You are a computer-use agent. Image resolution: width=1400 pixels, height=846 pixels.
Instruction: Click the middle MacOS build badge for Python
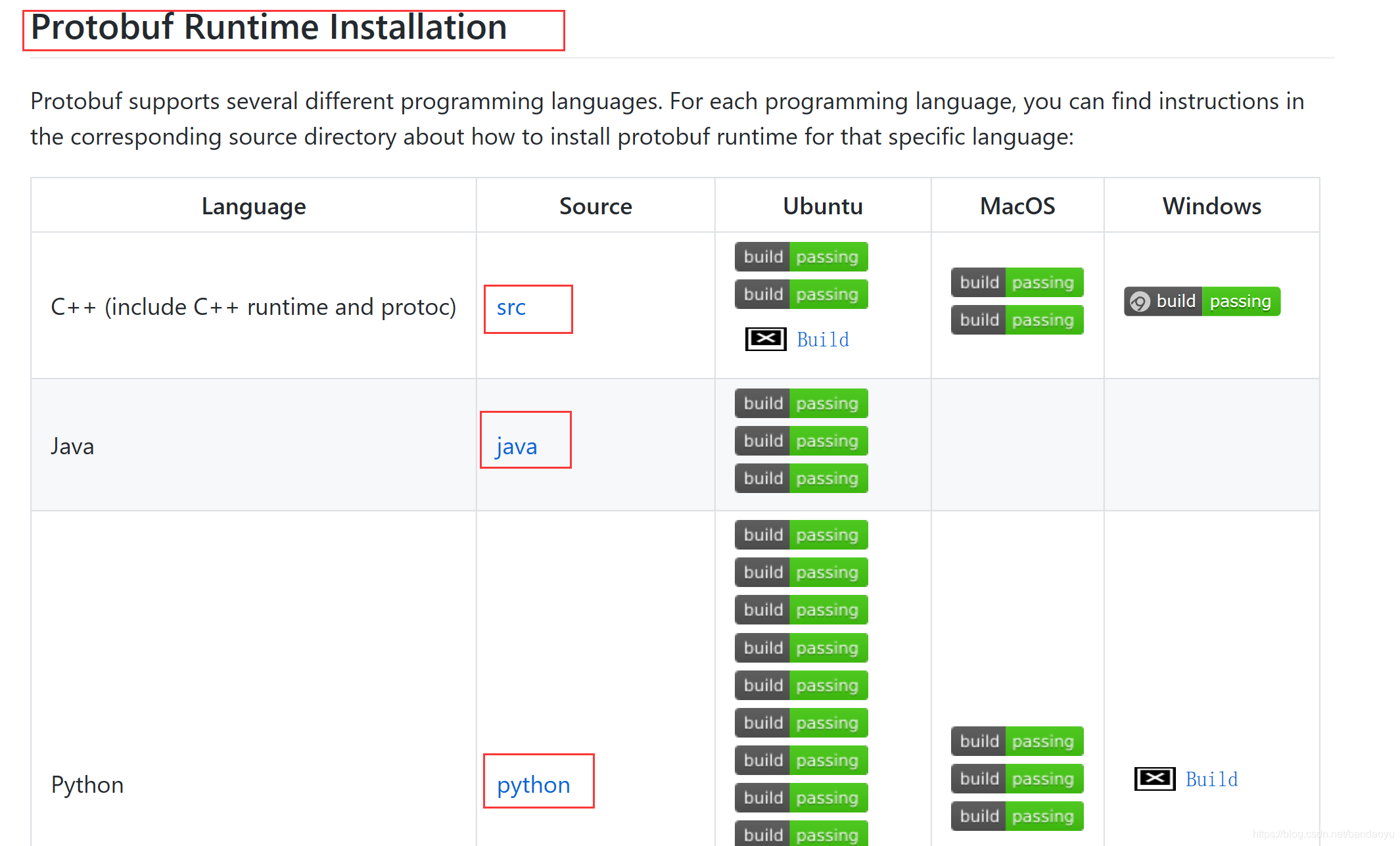pyautogui.click(x=1016, y=778)
